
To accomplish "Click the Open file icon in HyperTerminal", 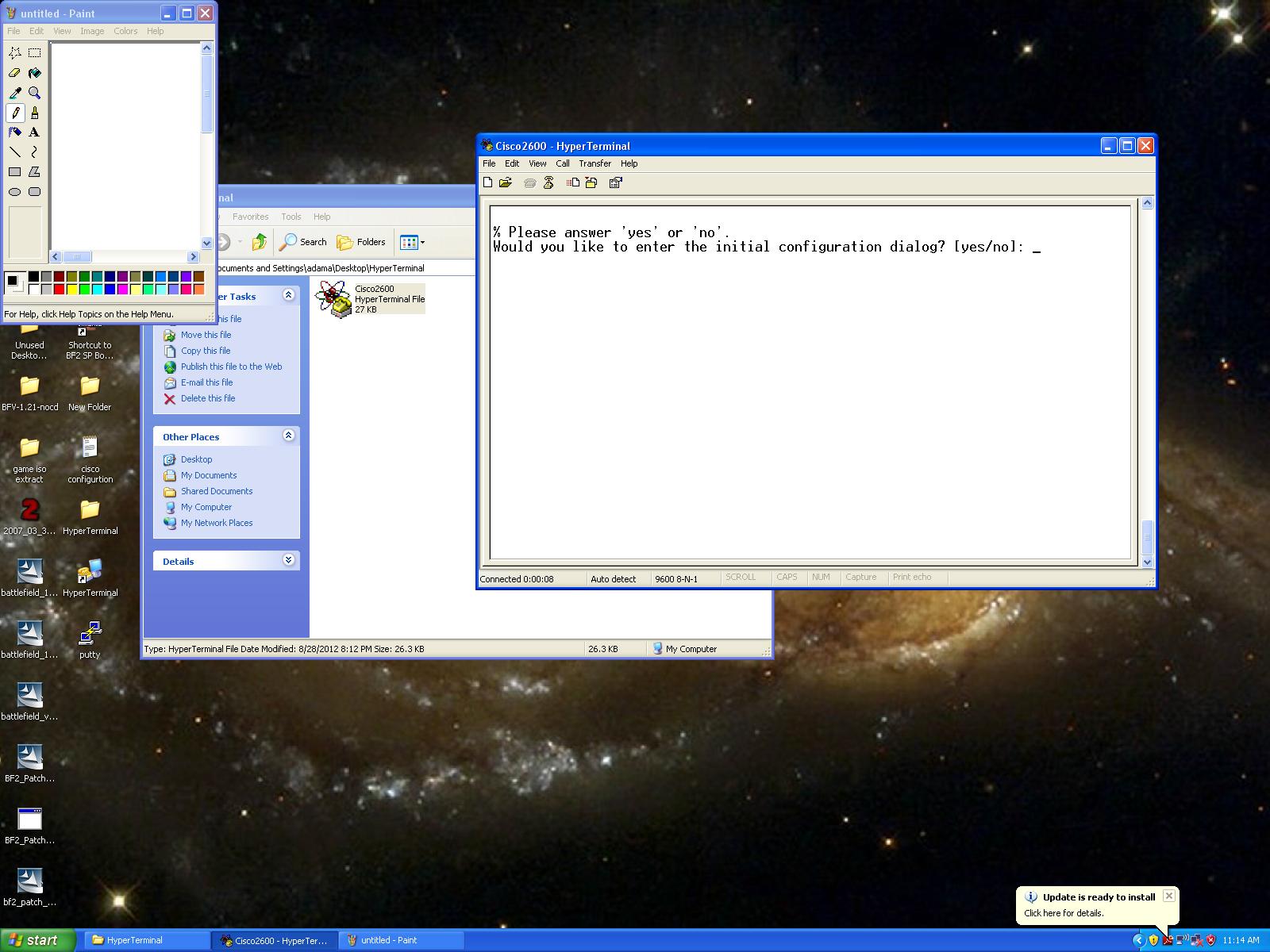I will [506, 182].
